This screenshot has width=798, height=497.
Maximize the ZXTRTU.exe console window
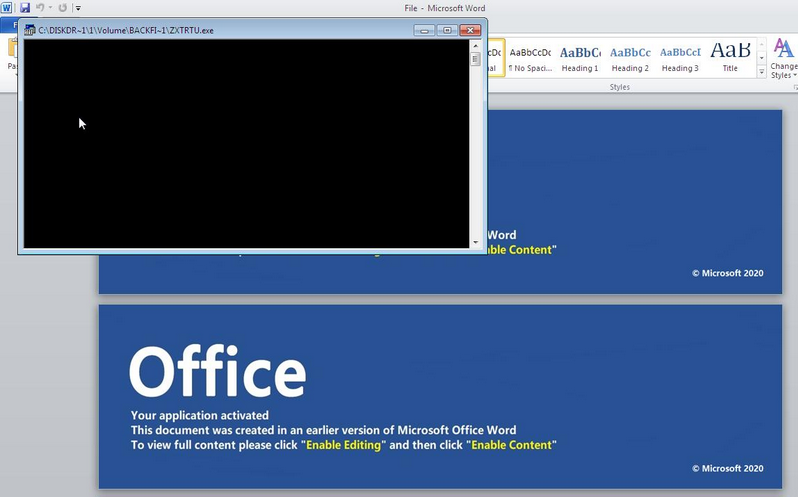click(447, 31)
